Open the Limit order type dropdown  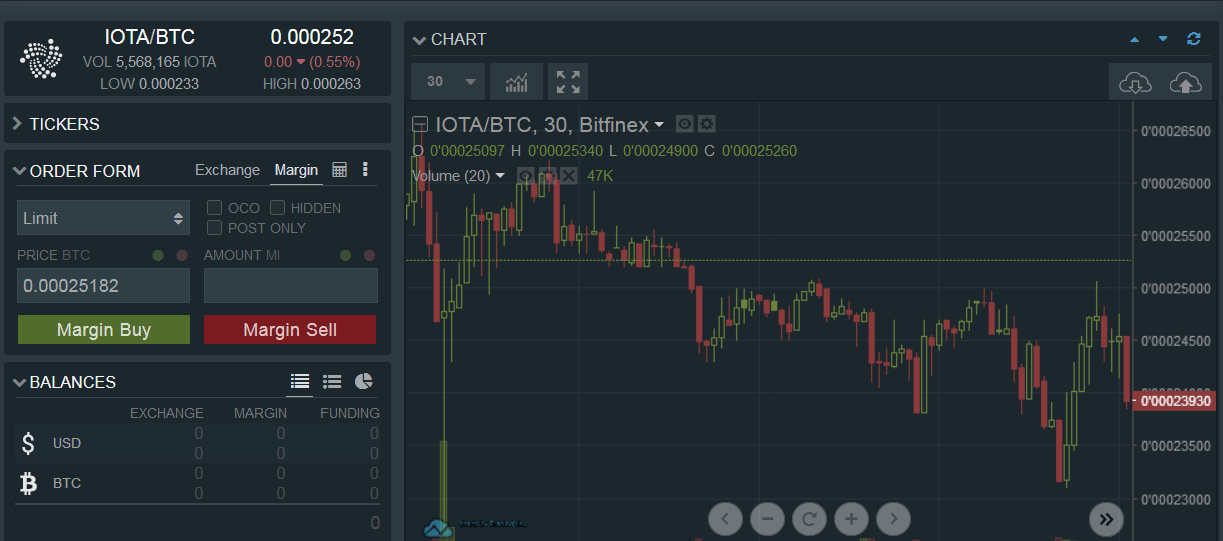click(x=103, y=218)
